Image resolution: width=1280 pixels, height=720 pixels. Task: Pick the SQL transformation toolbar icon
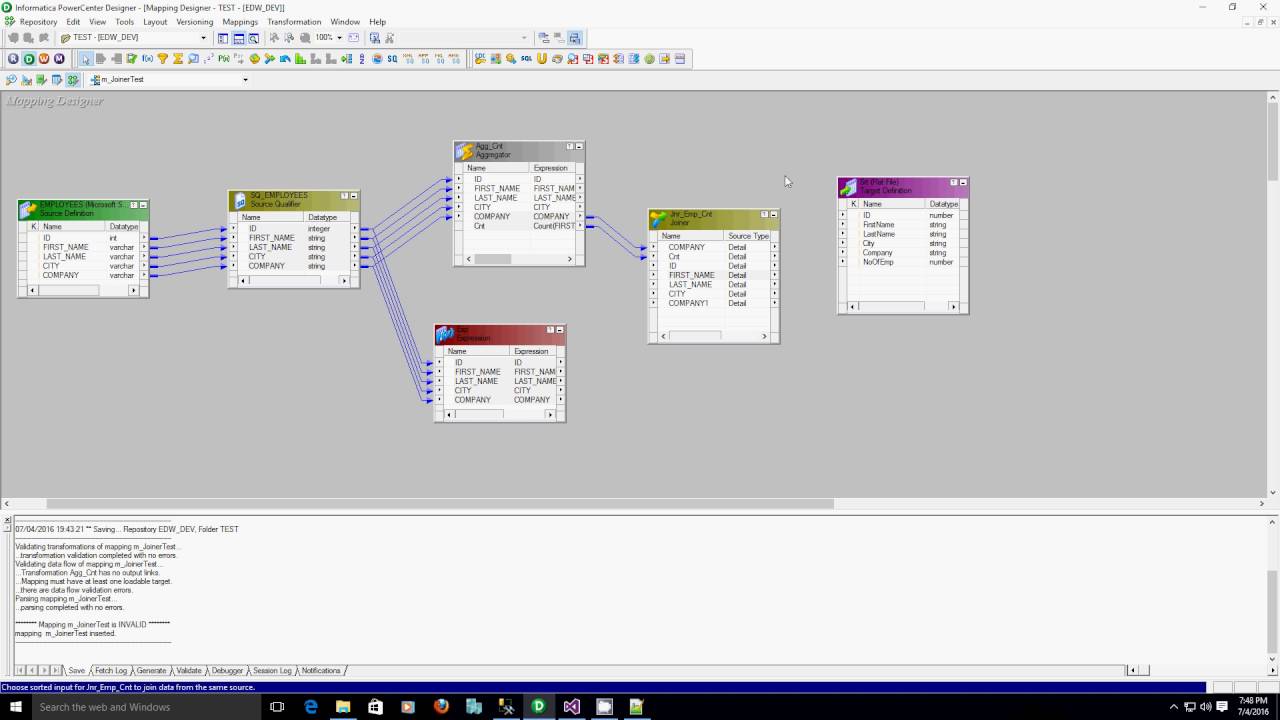(x=526, y=59)
